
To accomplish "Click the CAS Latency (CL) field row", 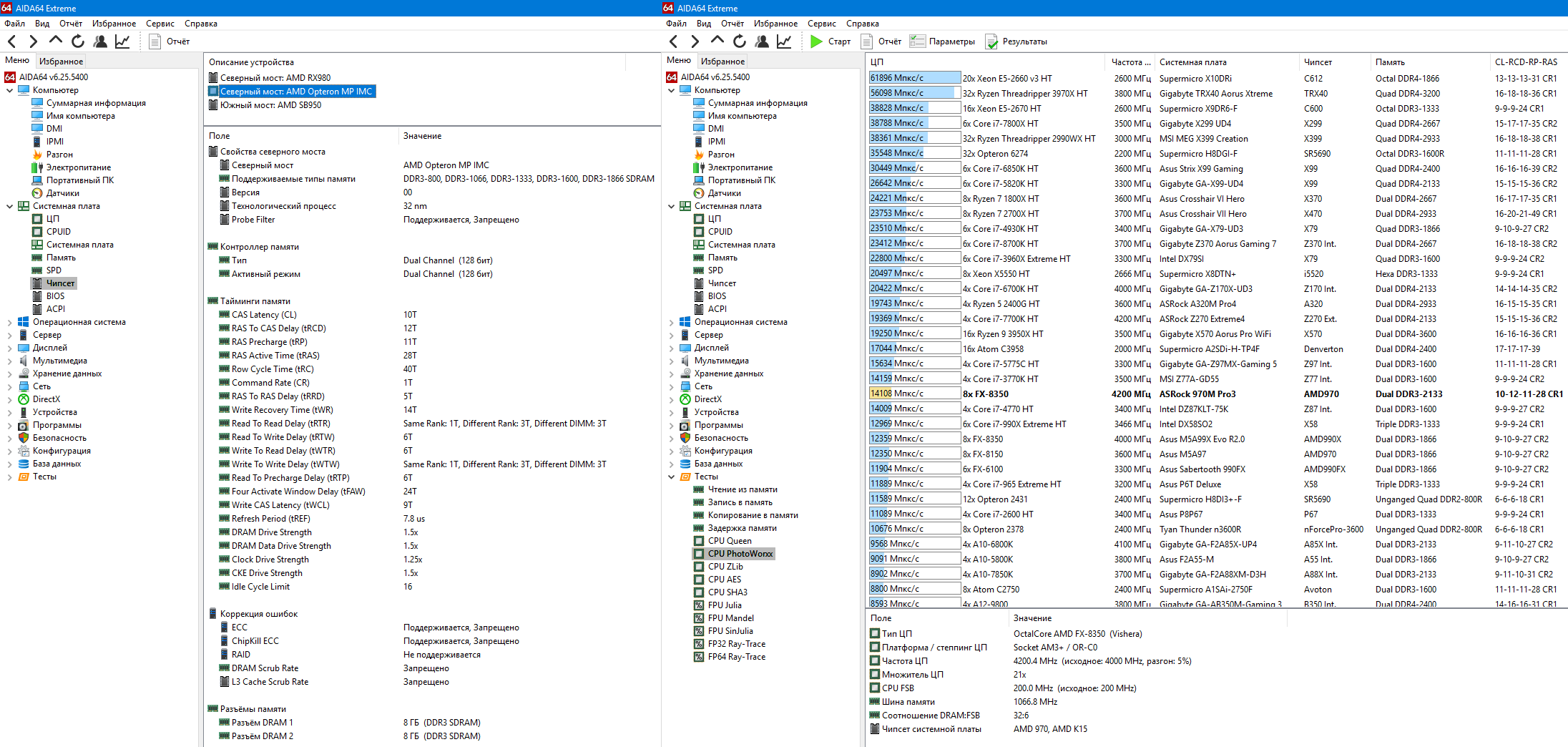I will pos(431,315).
